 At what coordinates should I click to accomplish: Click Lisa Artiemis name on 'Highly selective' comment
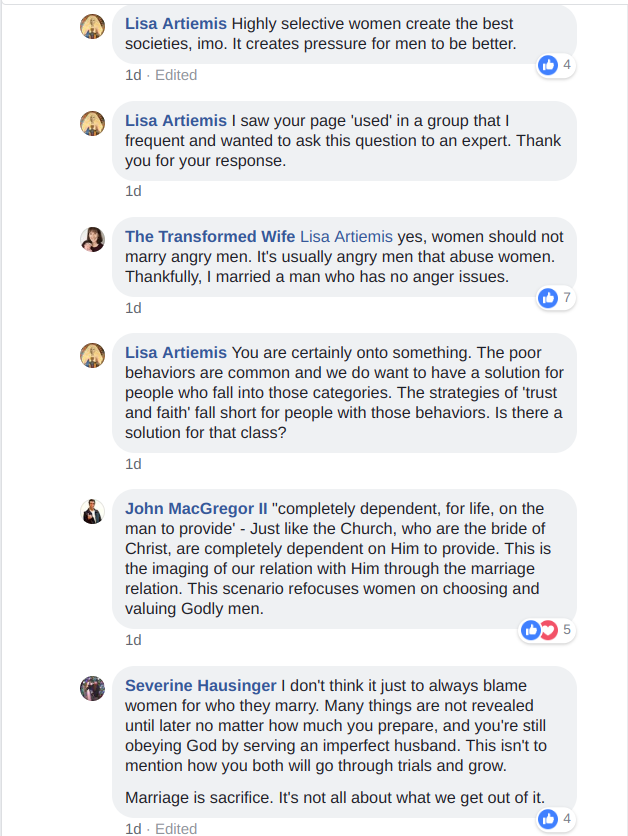point(176,21)
